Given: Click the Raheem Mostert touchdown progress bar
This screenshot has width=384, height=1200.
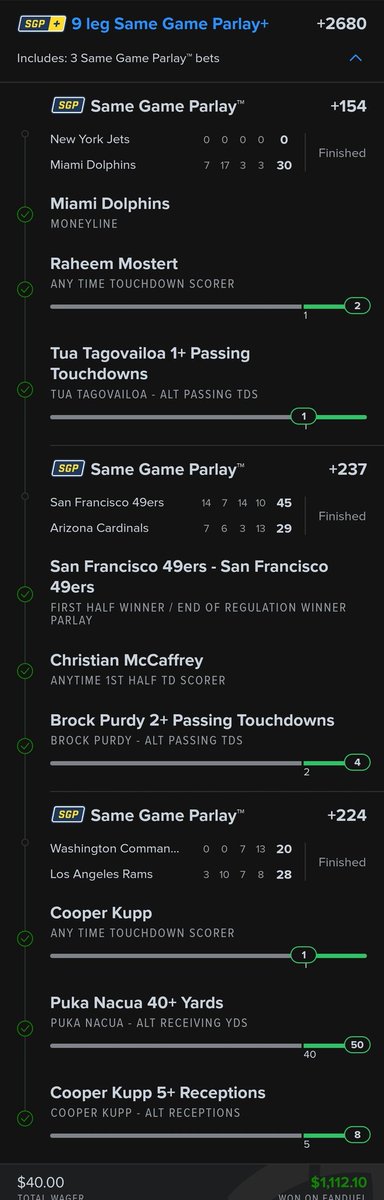Looking at the screenshot, I should pyautogui.click(x=209, y=306).
